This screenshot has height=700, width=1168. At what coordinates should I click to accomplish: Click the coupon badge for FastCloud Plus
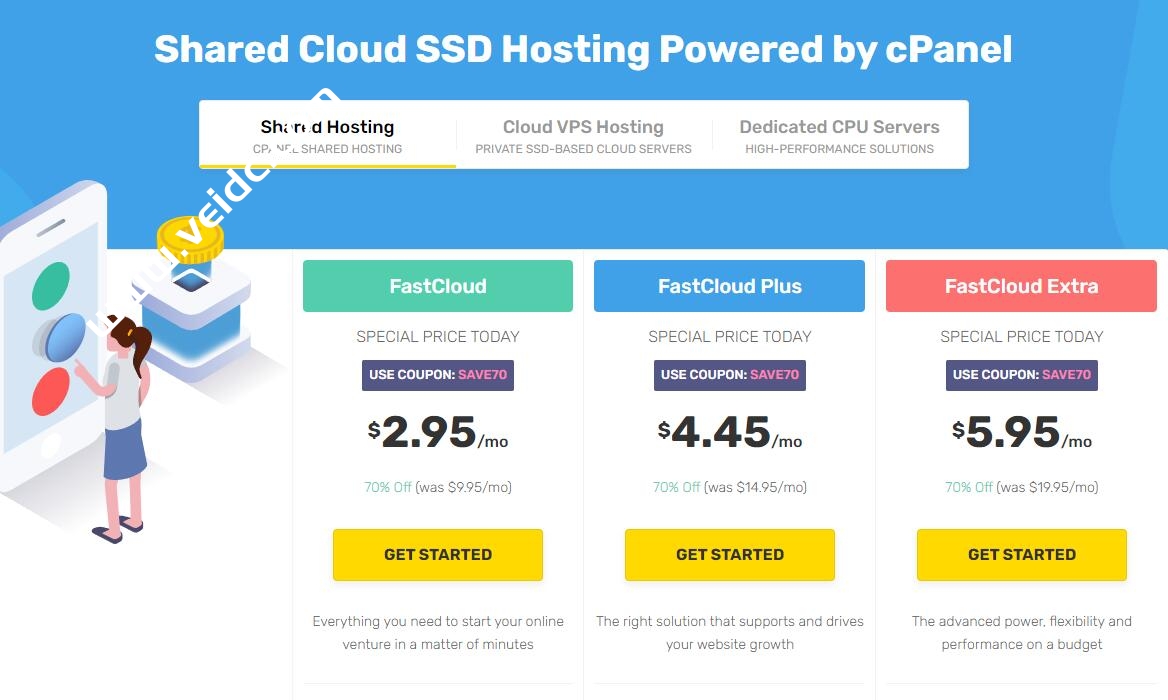[x=730, y=375]
